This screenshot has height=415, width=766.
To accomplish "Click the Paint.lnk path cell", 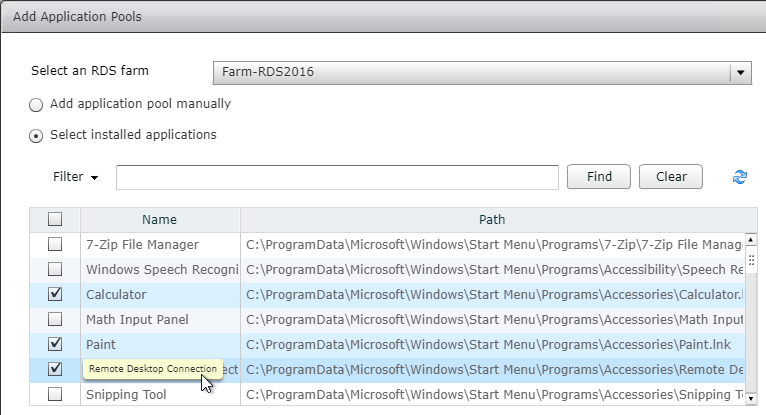I will 493,345.
